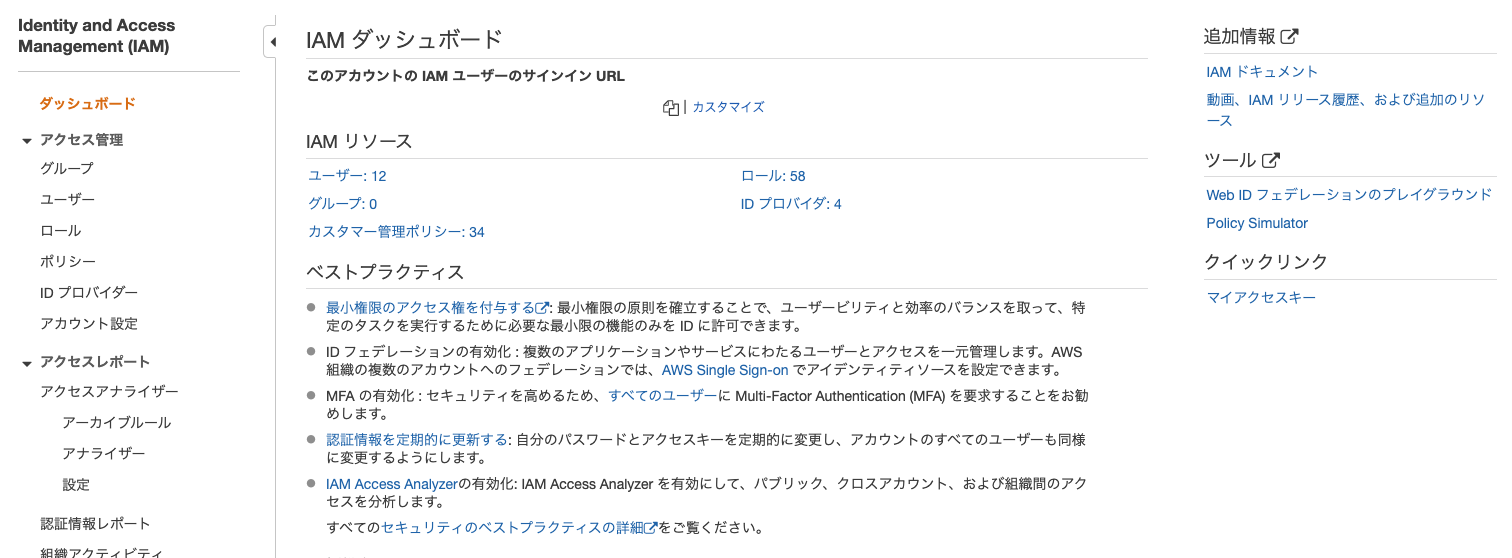Open 最小権限のアクセス権を付与する external link
This screenshot has height=558, width=1512.
coord(437,307)
